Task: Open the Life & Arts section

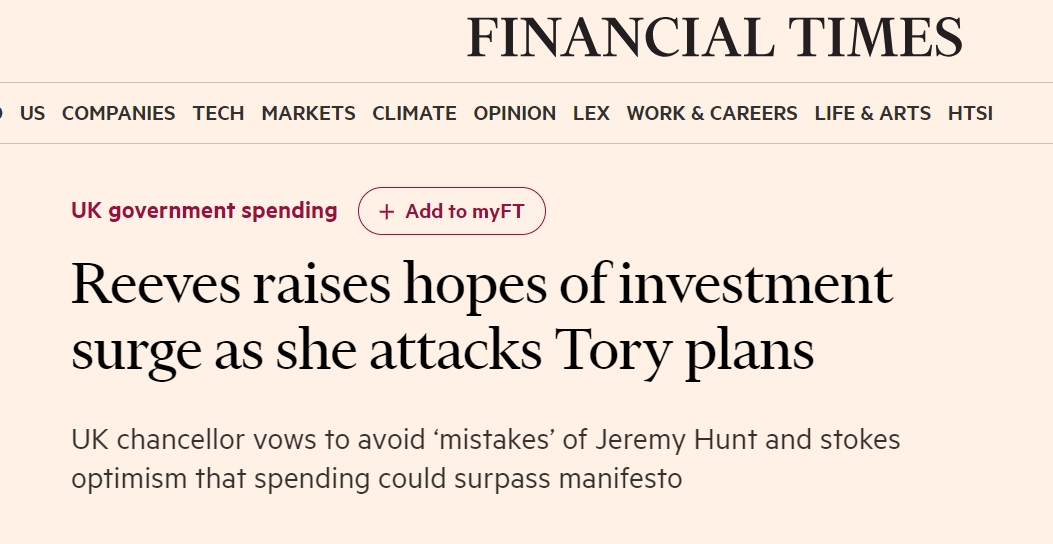Action: 872,114
